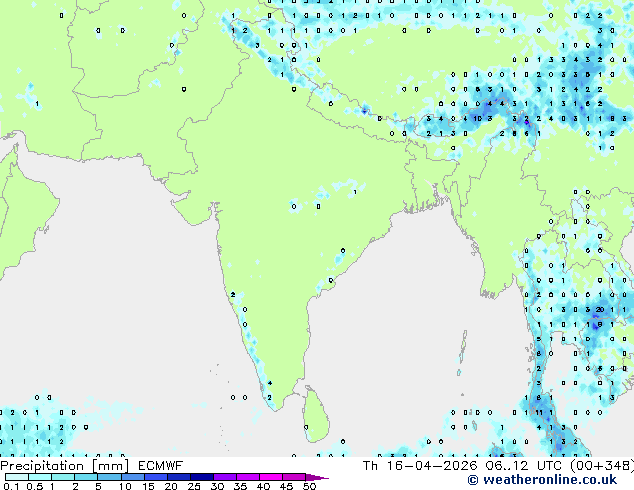Open the weatheronline.co.uk link
Image resolution: width=634 pixels, height=490 pixels.
pyautogui.click(x=542, y=480)
